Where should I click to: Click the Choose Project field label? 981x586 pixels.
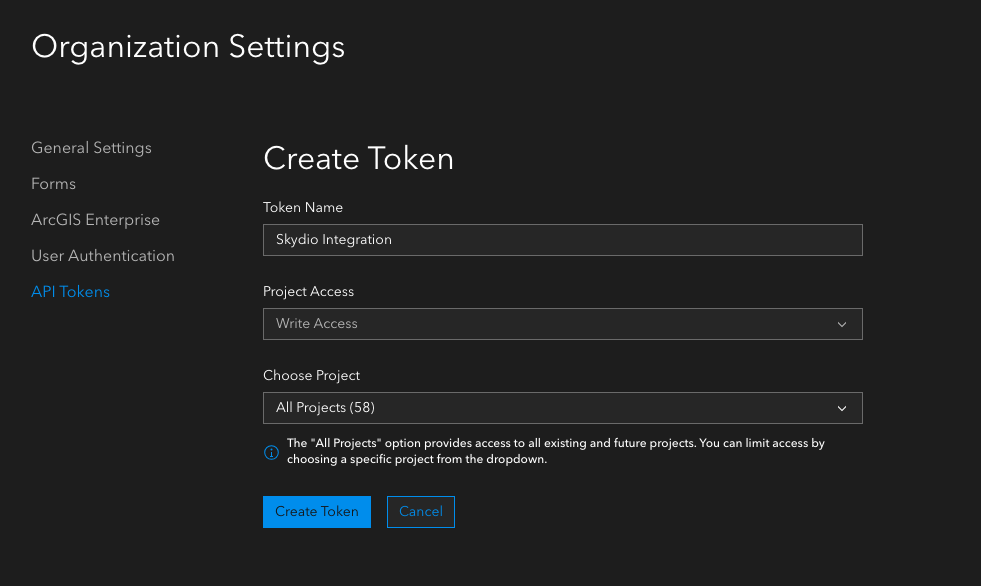(312, 376)
